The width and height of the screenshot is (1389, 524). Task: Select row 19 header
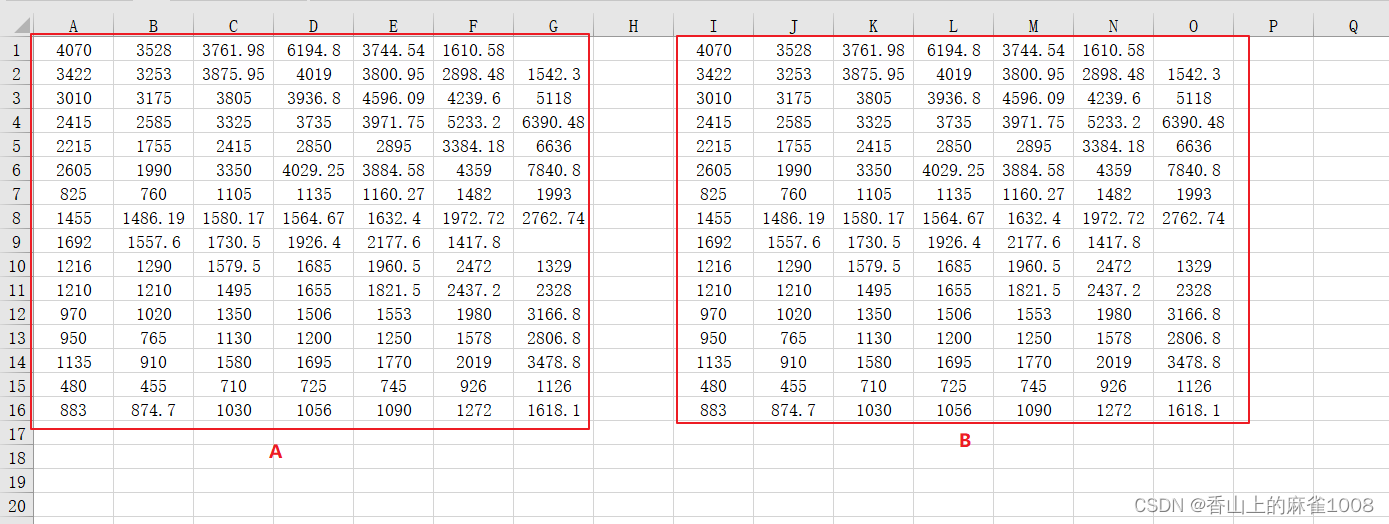[x=17, y=482]
